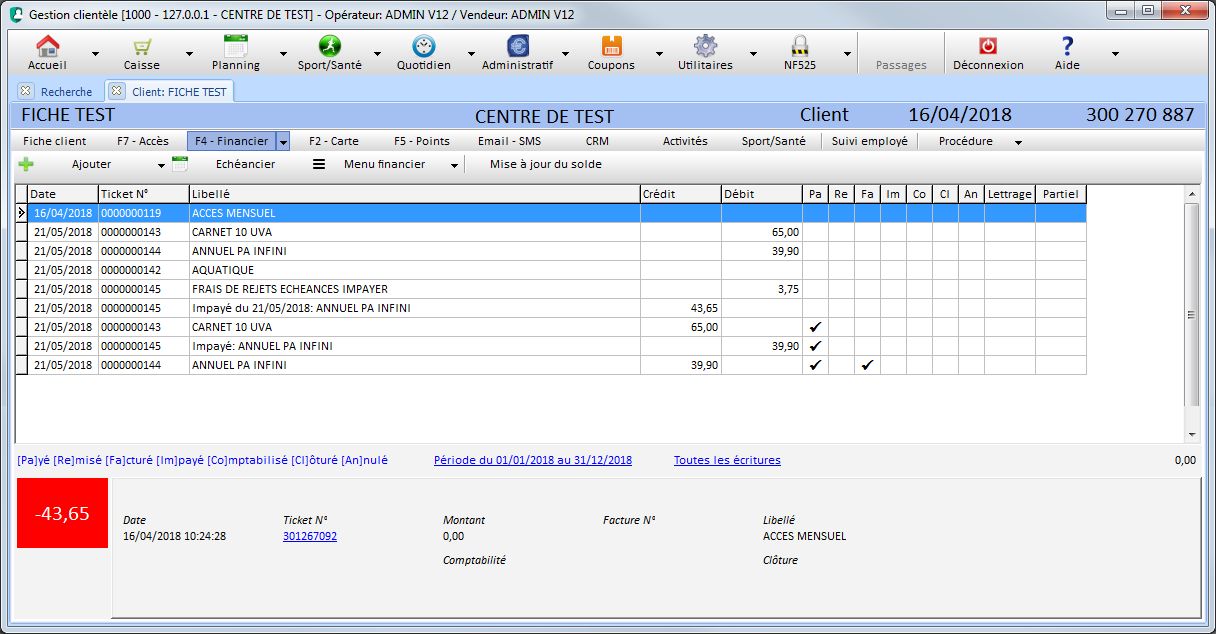
Task: Open the Activités tab
Action: click(x=685, y=141)
